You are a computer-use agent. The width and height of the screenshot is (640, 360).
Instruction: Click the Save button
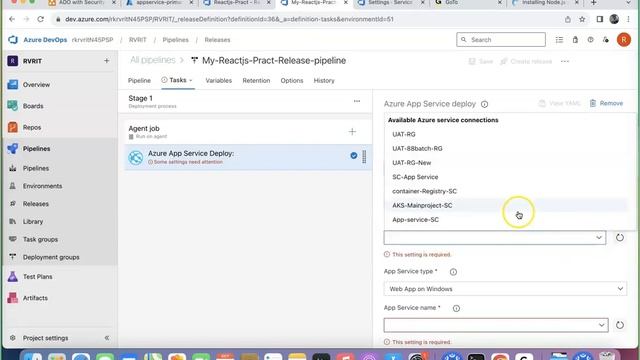point(481,61)
